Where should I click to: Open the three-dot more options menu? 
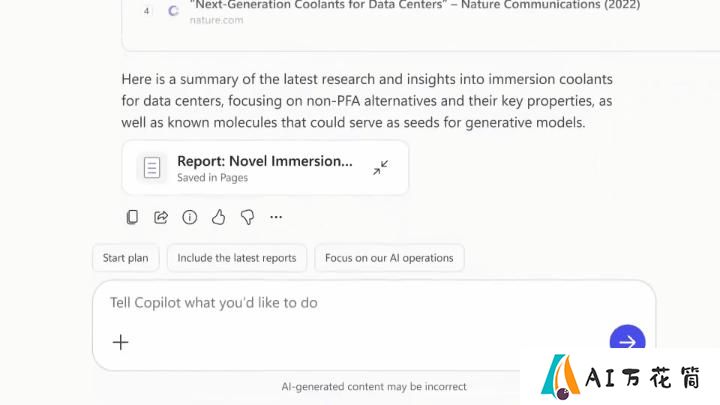[276, 217]
